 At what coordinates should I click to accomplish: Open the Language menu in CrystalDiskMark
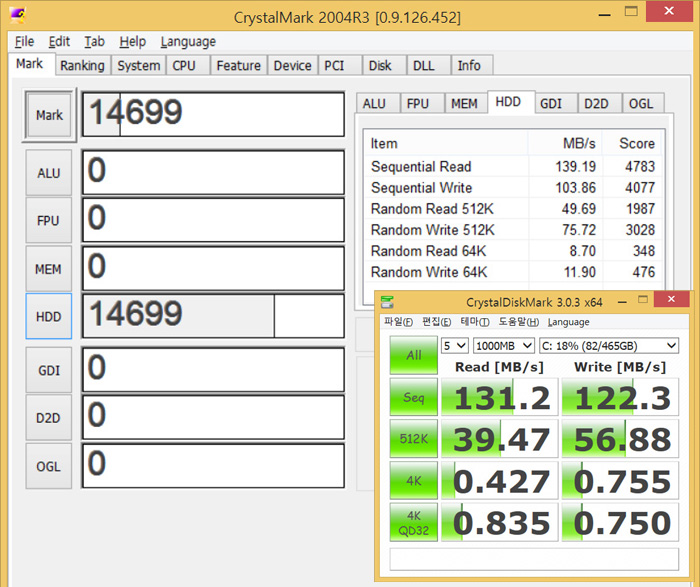(x=568, y=322)
